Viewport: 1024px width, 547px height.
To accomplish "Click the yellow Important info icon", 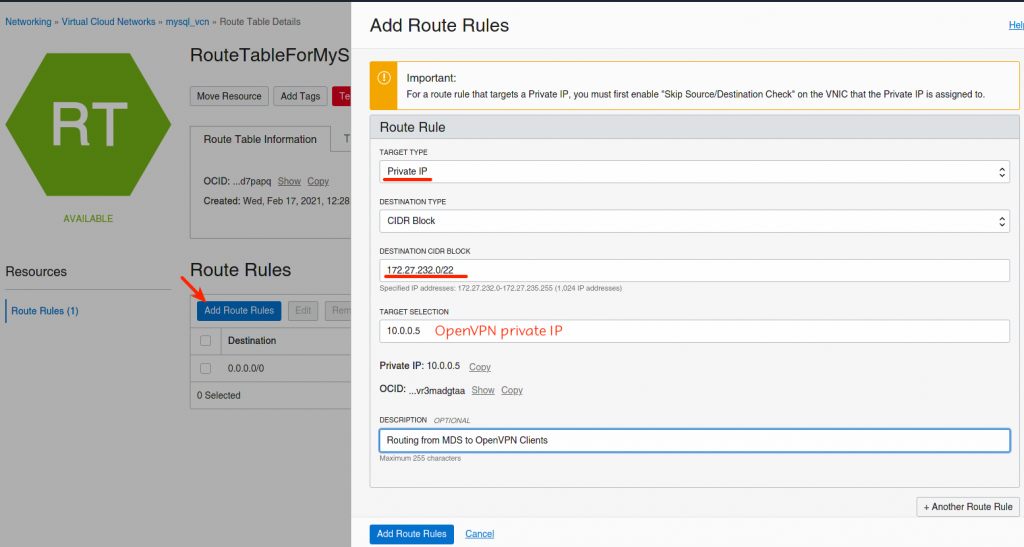I will pyautogui.click(x=383, y=85).
